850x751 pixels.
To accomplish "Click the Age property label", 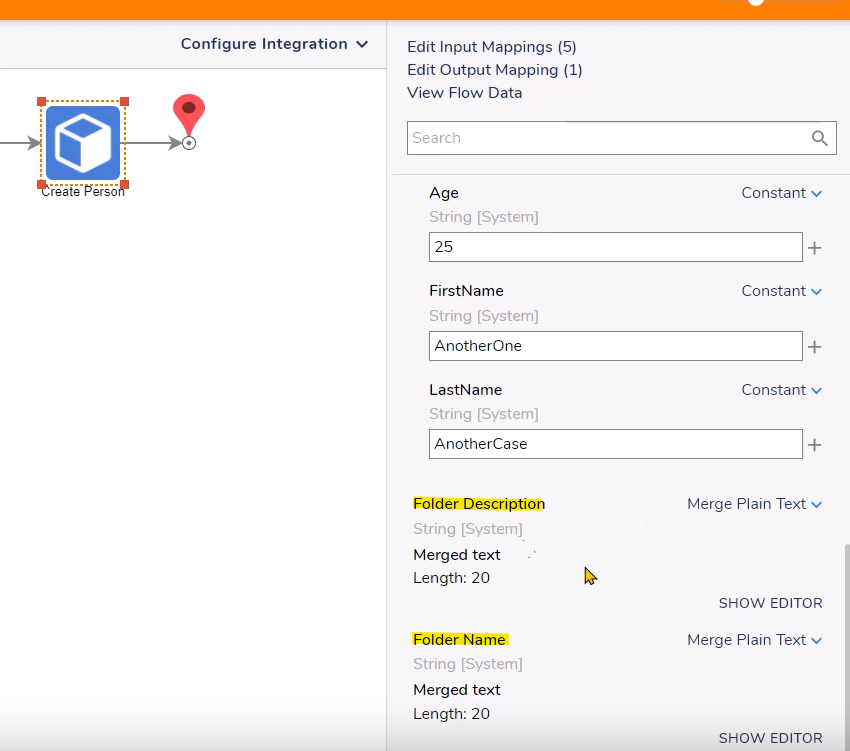I will coord(444,193).
